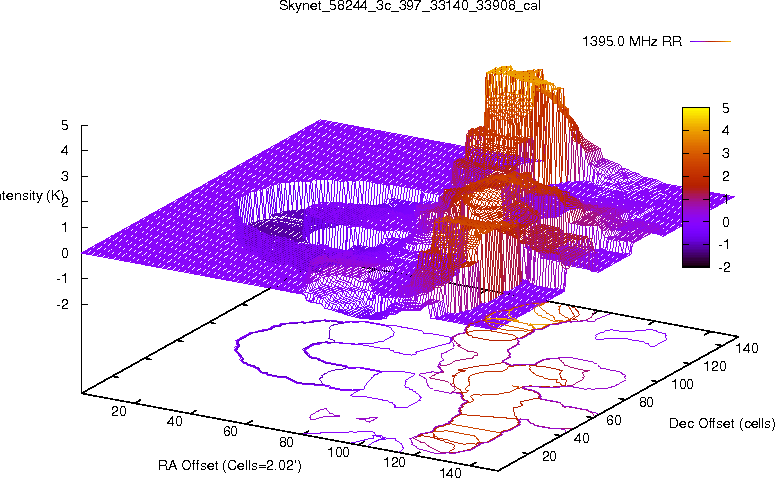
Task: Click the -1 tick on the Intensity axis
Action: (x=62, y=279)
